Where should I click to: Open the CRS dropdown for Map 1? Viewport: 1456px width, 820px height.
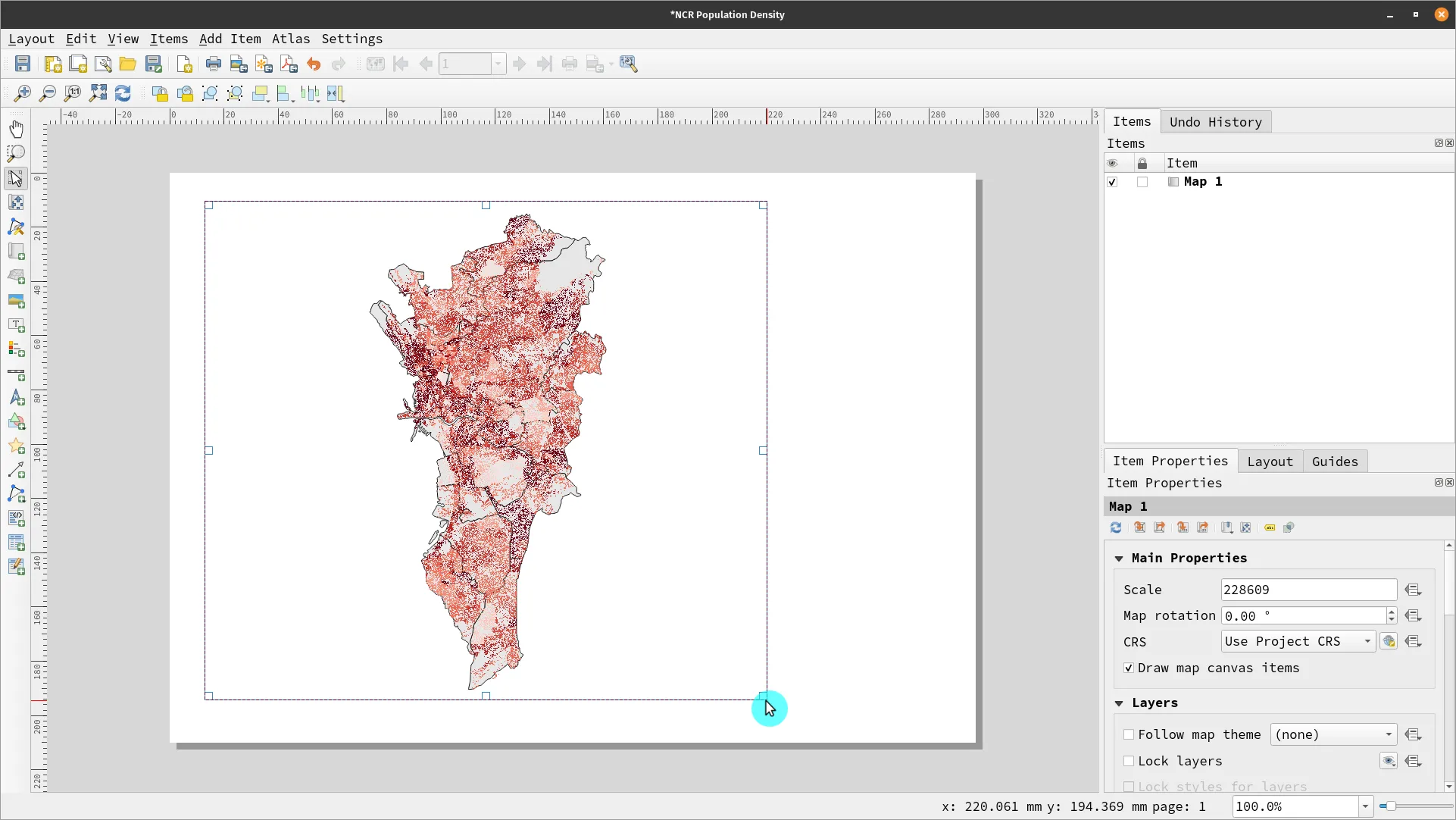(1297, 641)
